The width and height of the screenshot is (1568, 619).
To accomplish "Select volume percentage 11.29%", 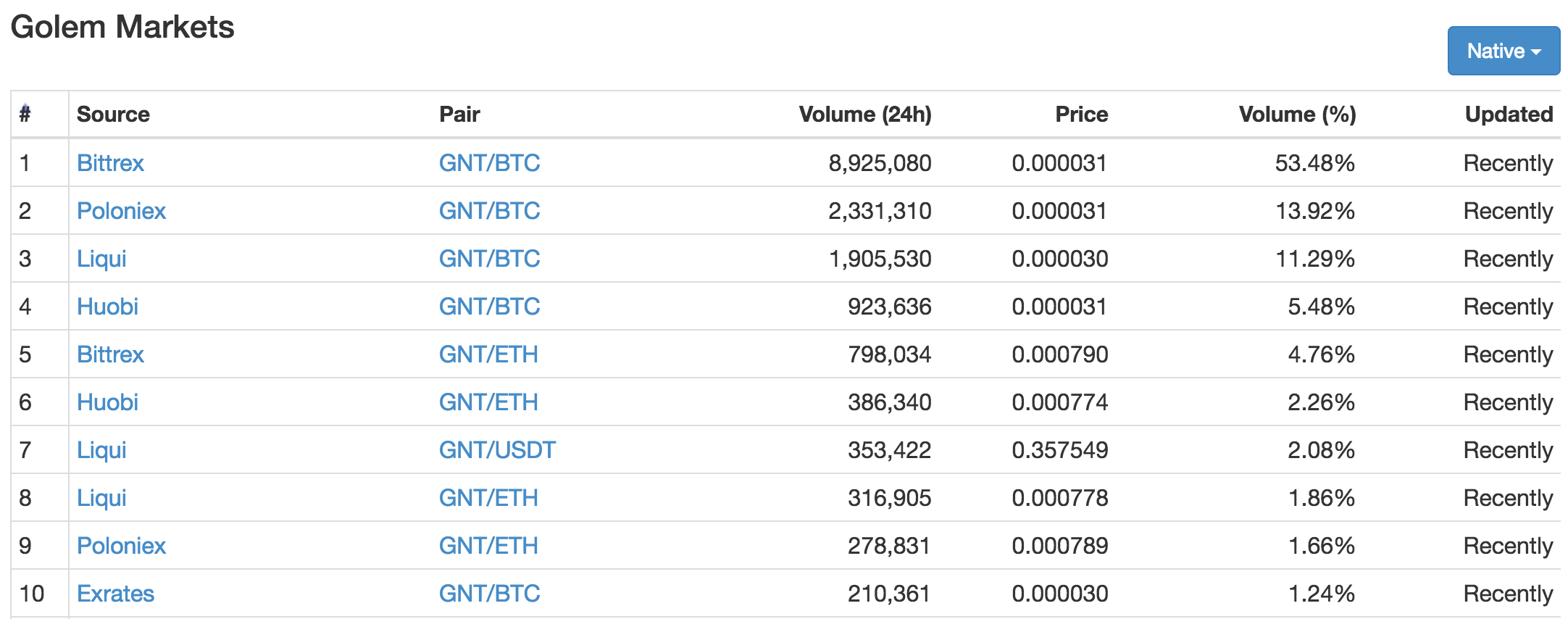I will 1315,259.
